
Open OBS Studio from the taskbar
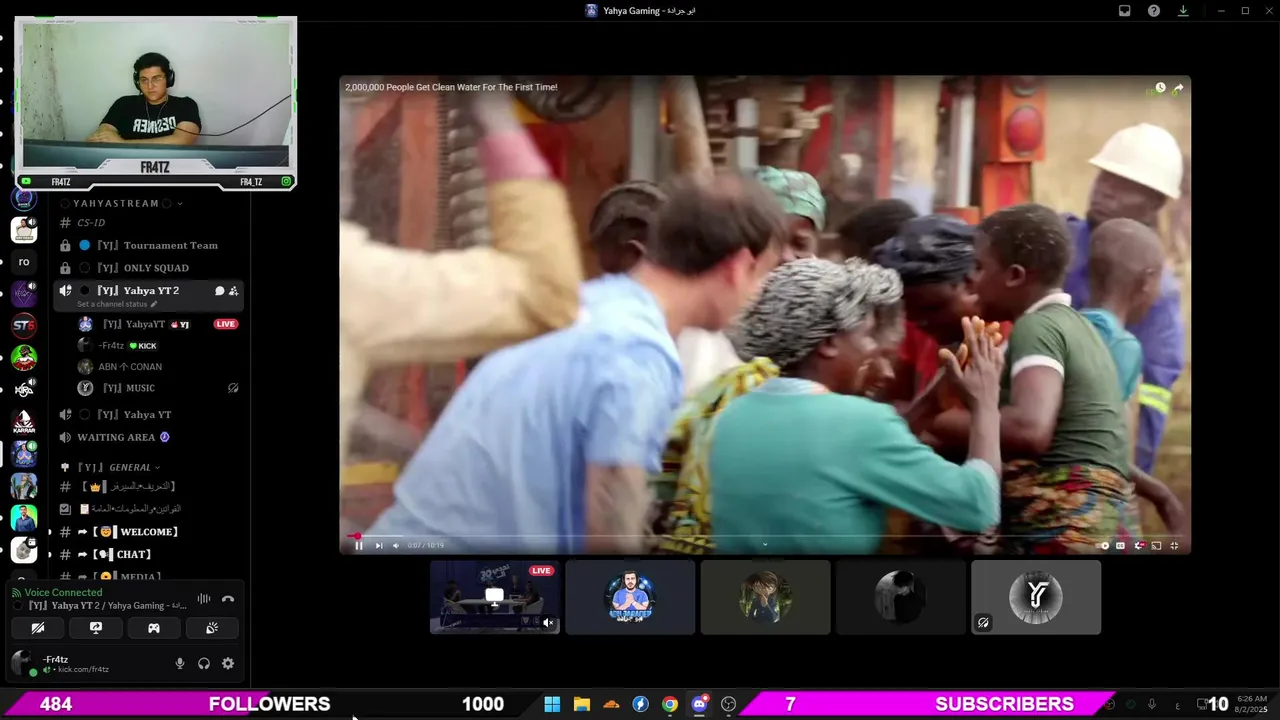(729, 704)
